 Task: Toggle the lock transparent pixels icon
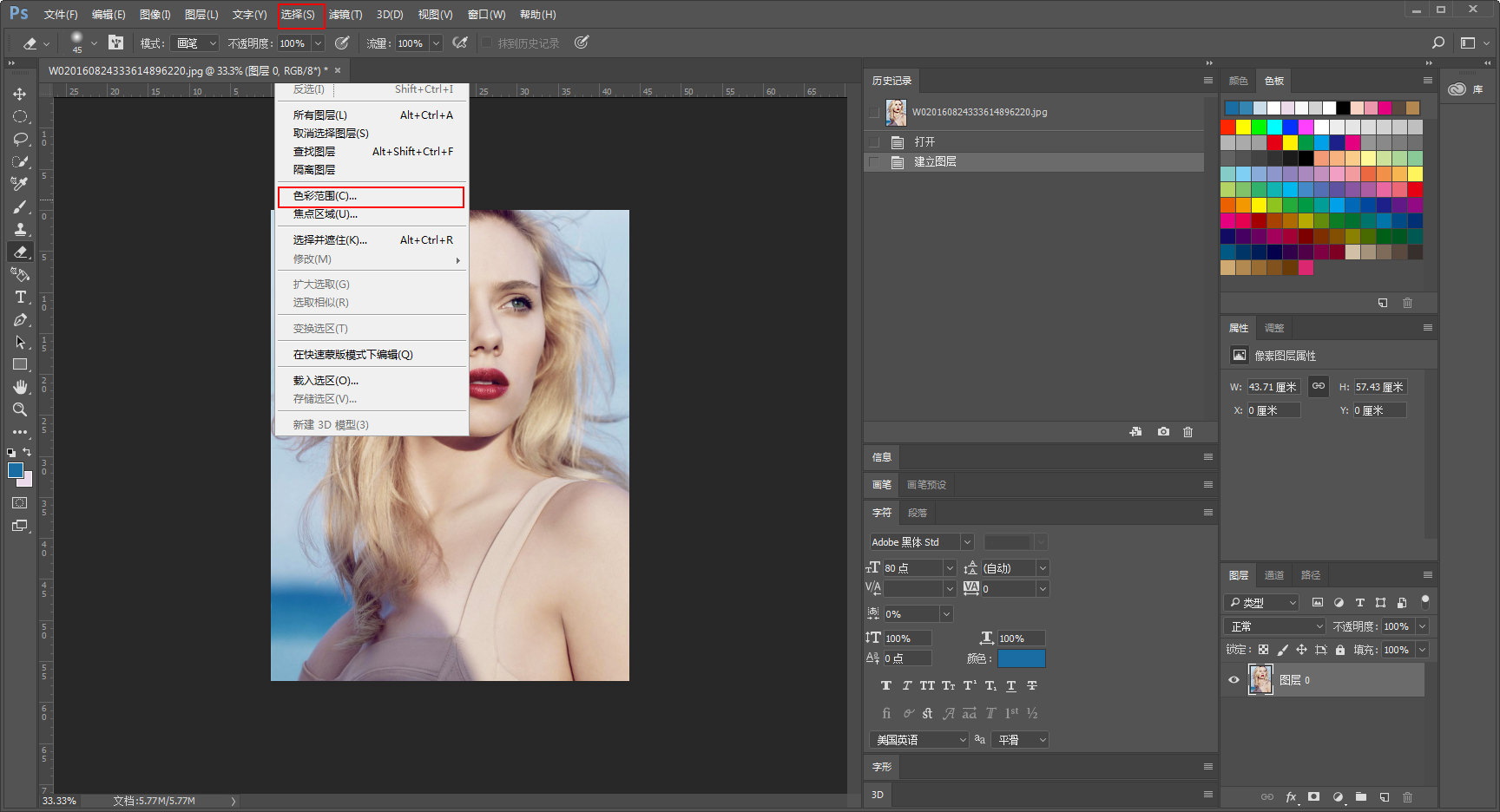coord(1263,650)
